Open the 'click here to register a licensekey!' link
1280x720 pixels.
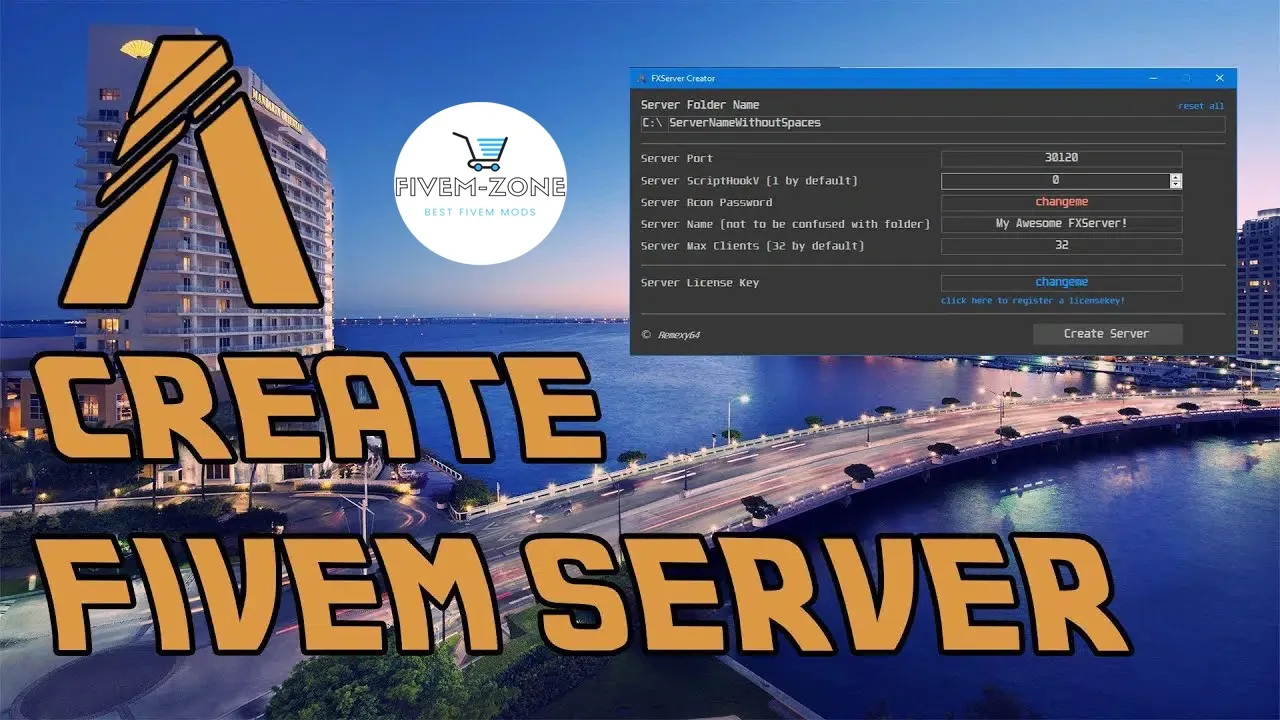pyautogui.click(x=1032, y=300)
